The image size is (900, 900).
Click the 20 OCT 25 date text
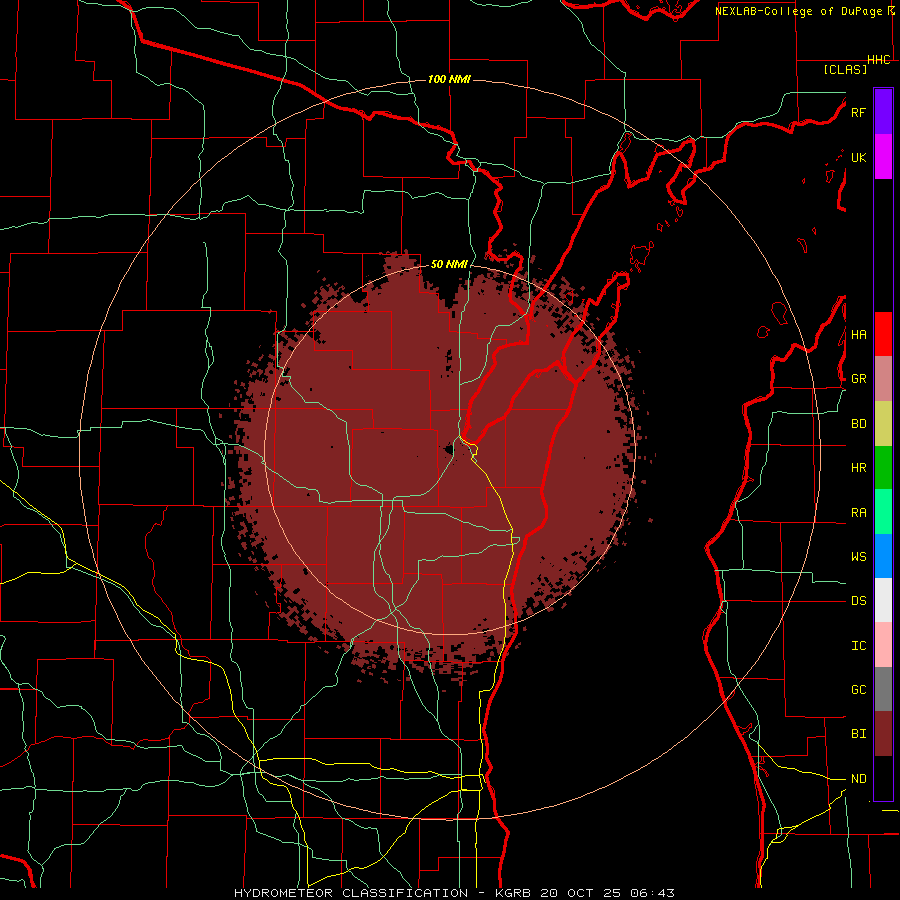point(581,893)
